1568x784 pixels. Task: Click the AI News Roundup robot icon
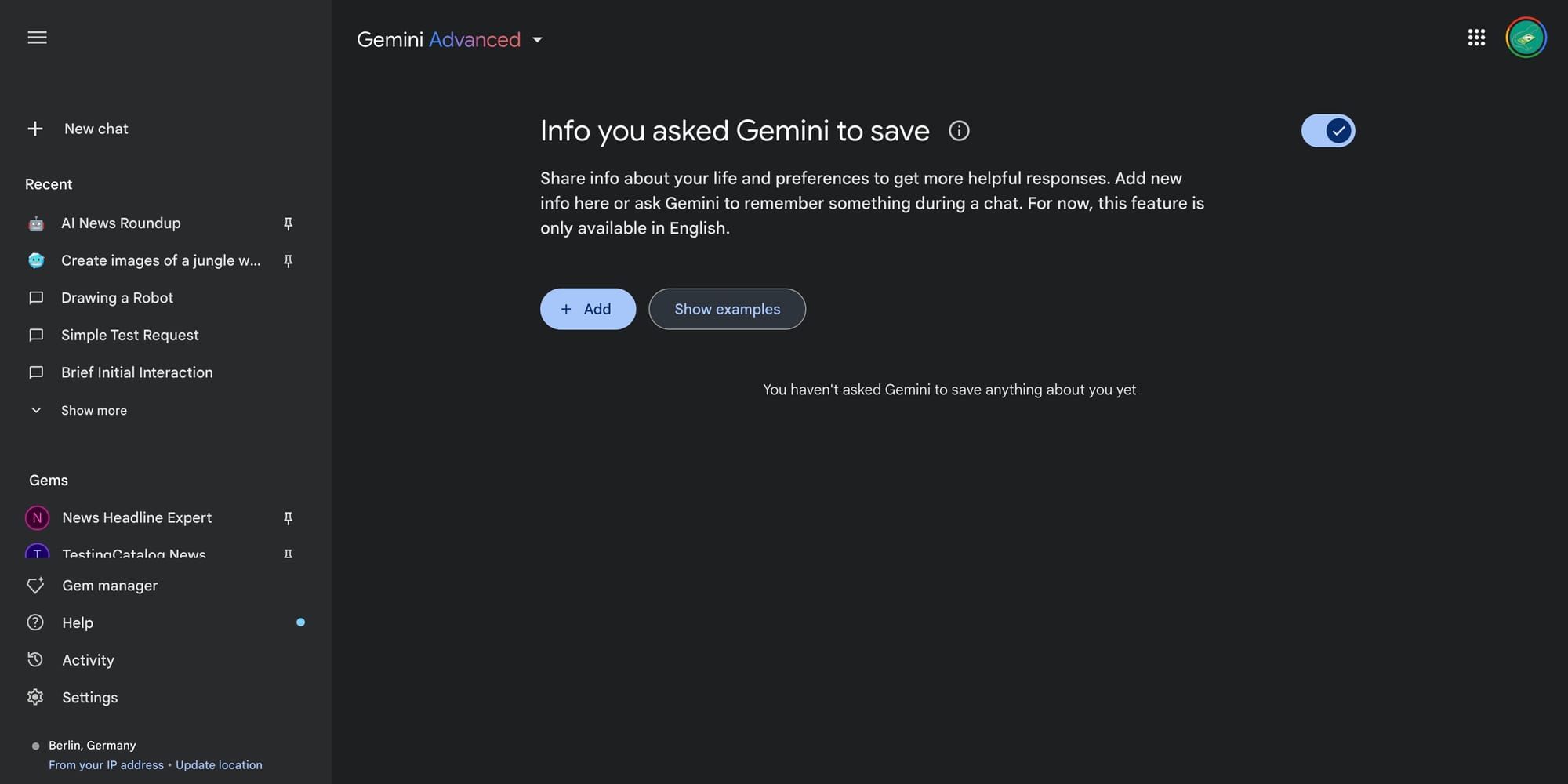(36, 223)
